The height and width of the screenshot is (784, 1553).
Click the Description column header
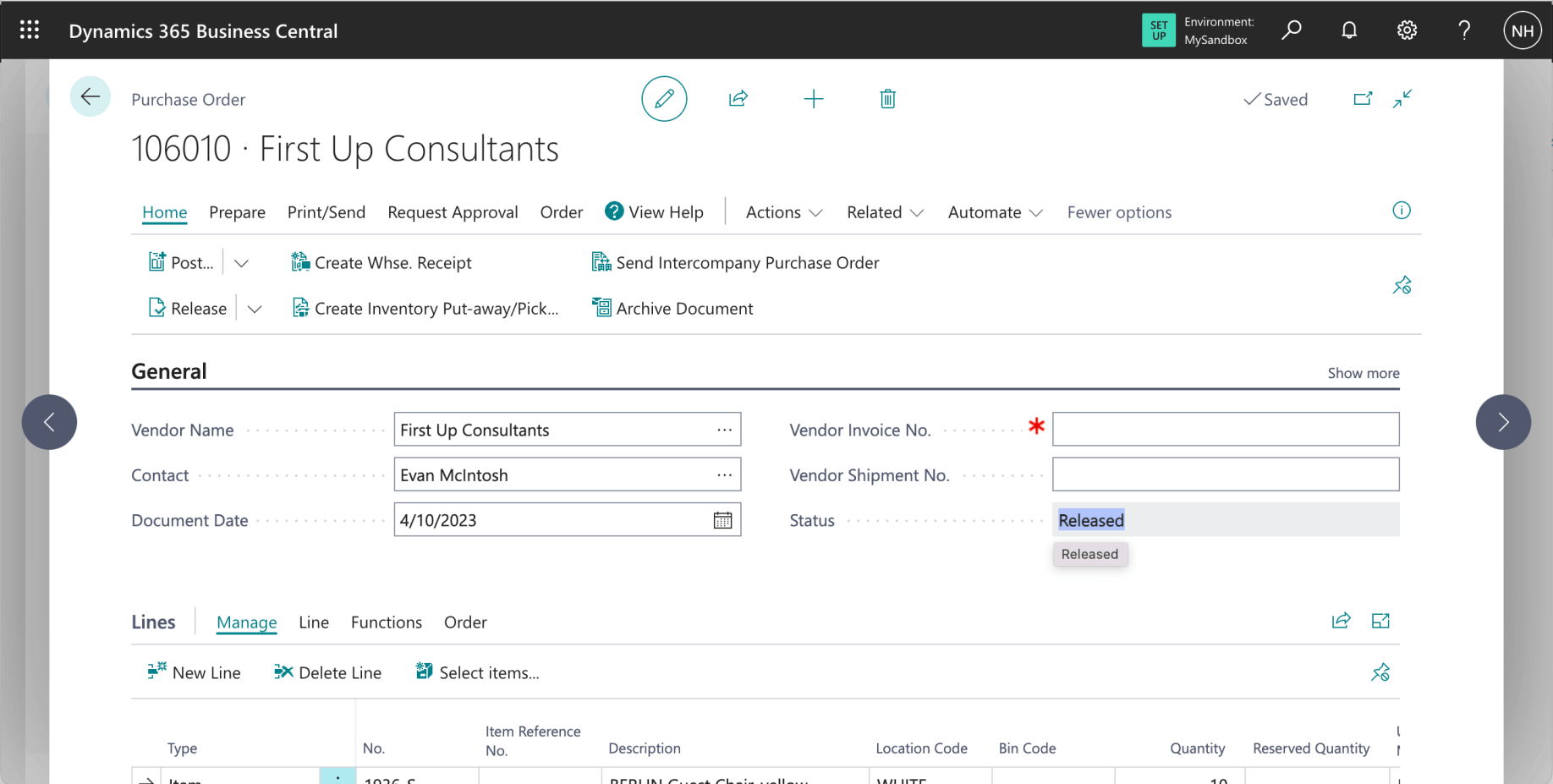point(645,748)
